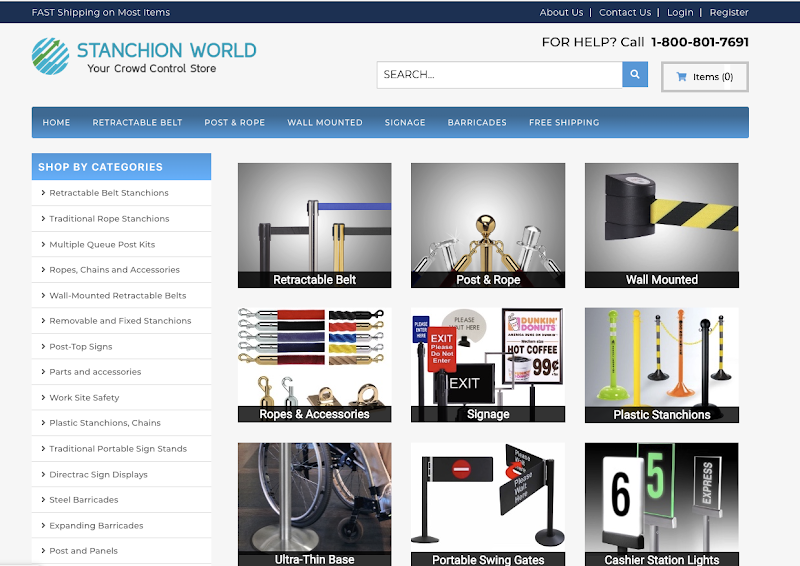Go to the Login page

[x=680, y=12]
